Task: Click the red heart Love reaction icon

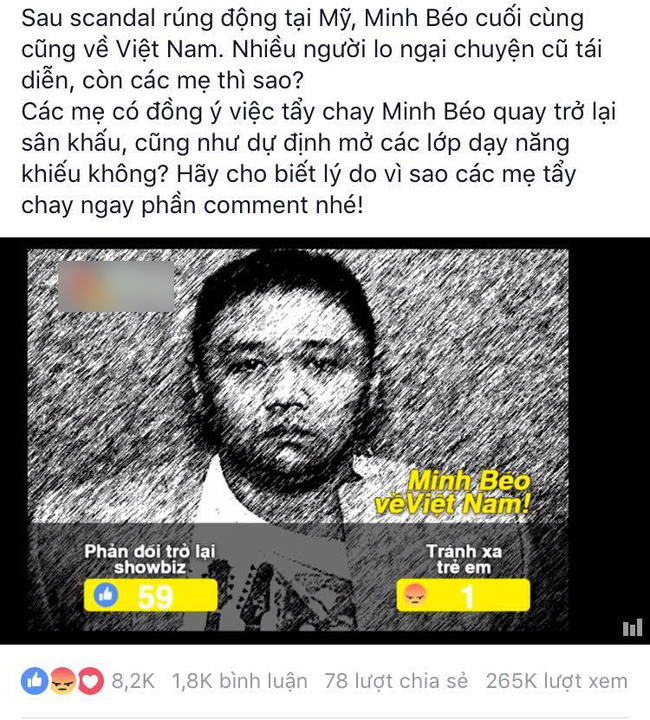Action: pyautogui.click(x=90, y=681)
